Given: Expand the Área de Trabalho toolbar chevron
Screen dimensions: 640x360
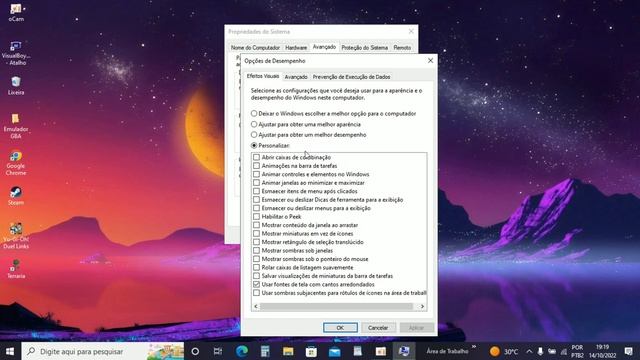Looking at the screenshot, I should click(x=473, y=347).
